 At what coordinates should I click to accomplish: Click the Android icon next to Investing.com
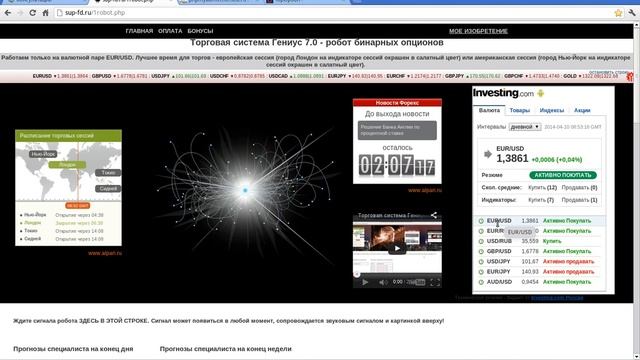[541, 93]
